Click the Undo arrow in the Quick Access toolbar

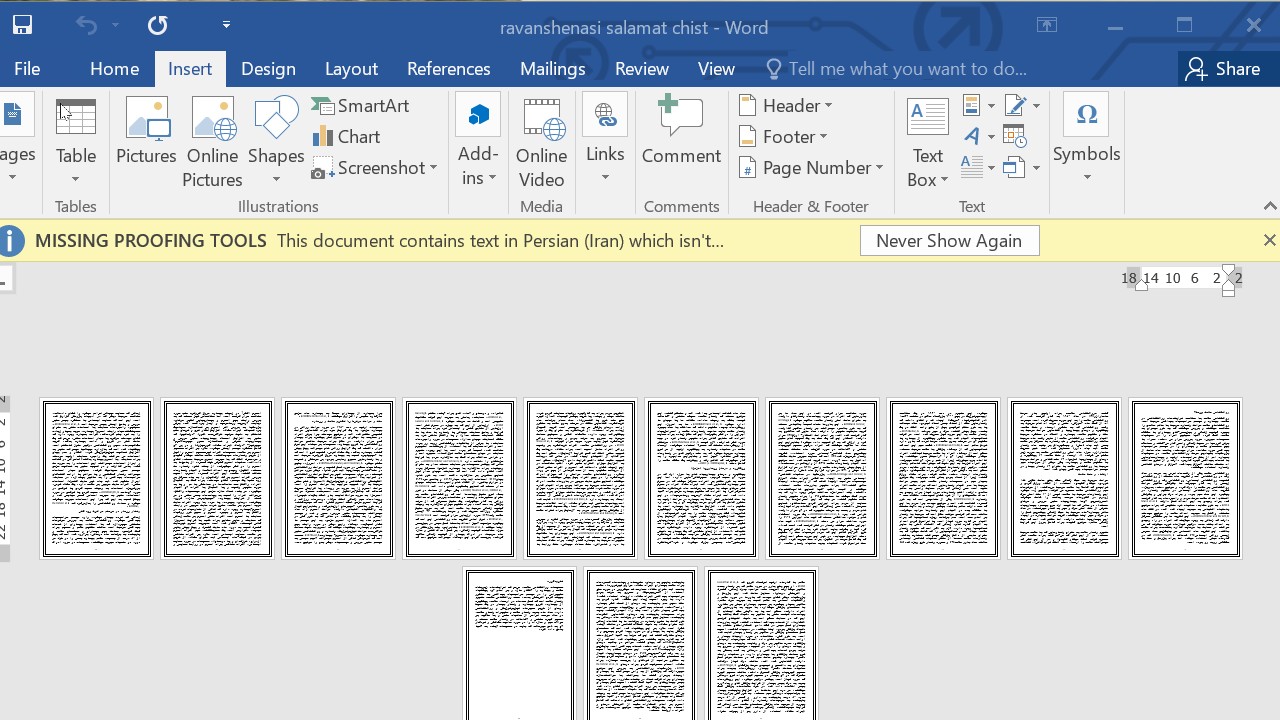tap(87, 26)
